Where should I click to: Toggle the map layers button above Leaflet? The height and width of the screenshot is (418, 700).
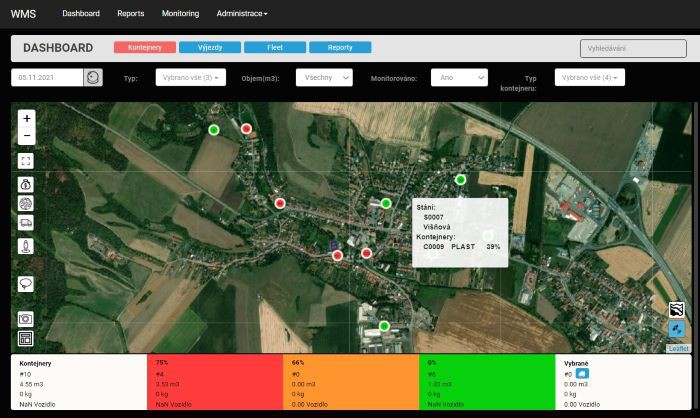pos(677,309)
